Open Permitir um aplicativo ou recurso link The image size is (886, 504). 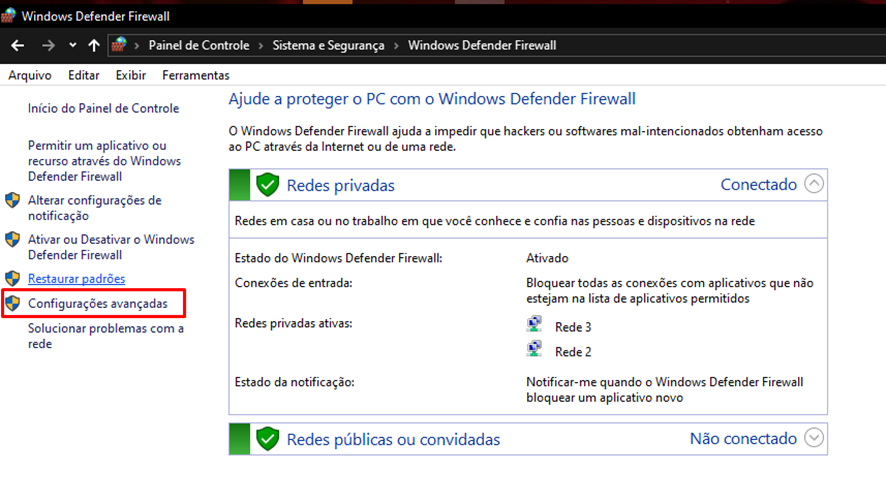105,161
